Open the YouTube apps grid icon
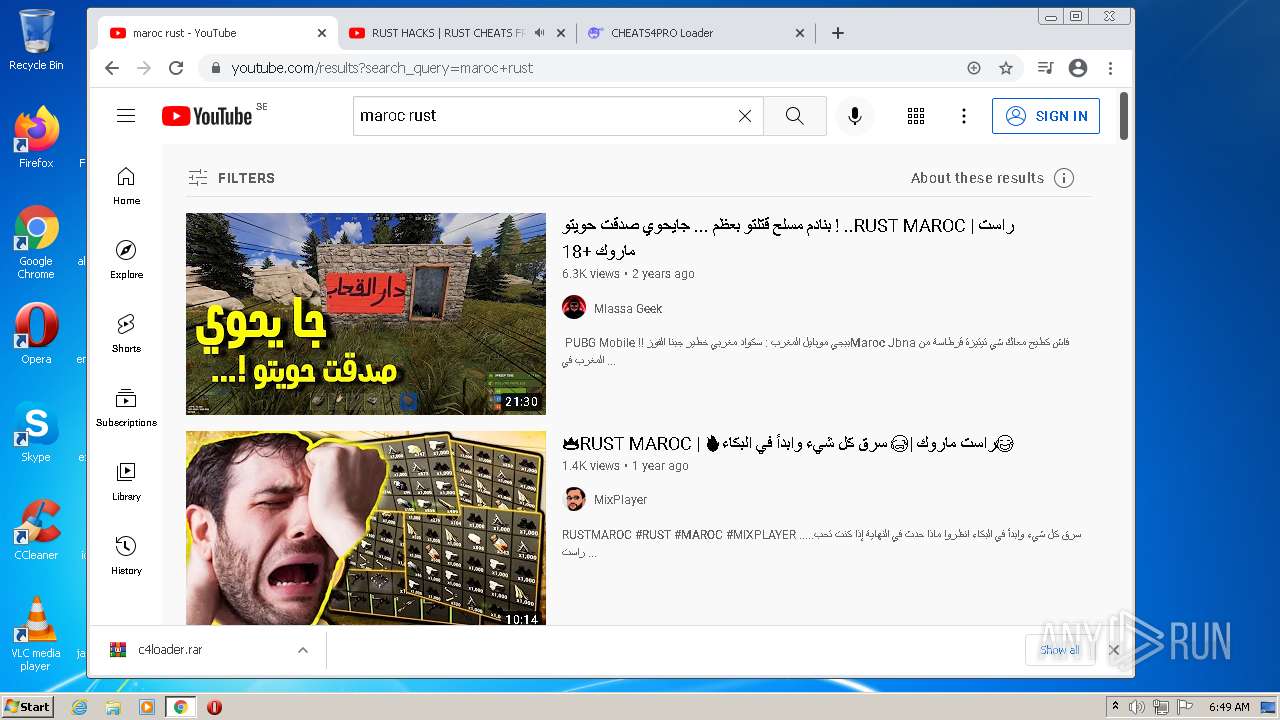This screenshot has height=720, width=1280. tap(916, 116)
